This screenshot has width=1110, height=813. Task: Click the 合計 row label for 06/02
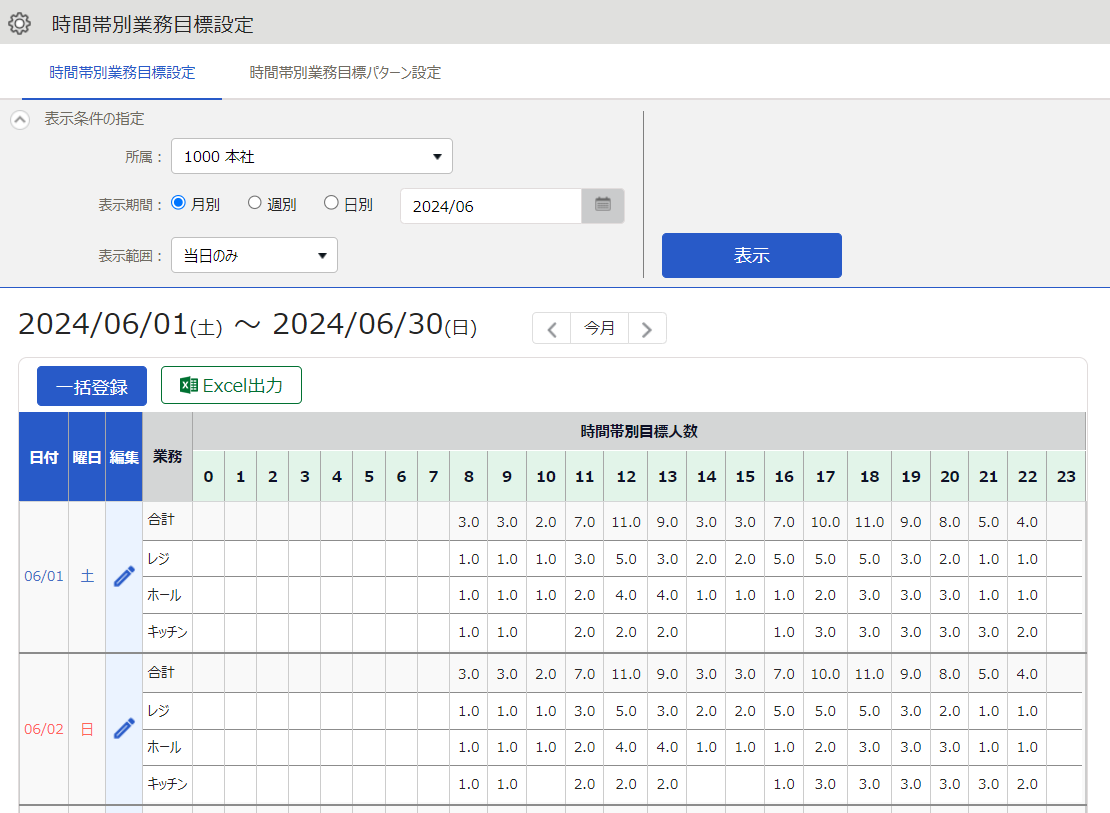pyautogui.click(x=161, y=672)
